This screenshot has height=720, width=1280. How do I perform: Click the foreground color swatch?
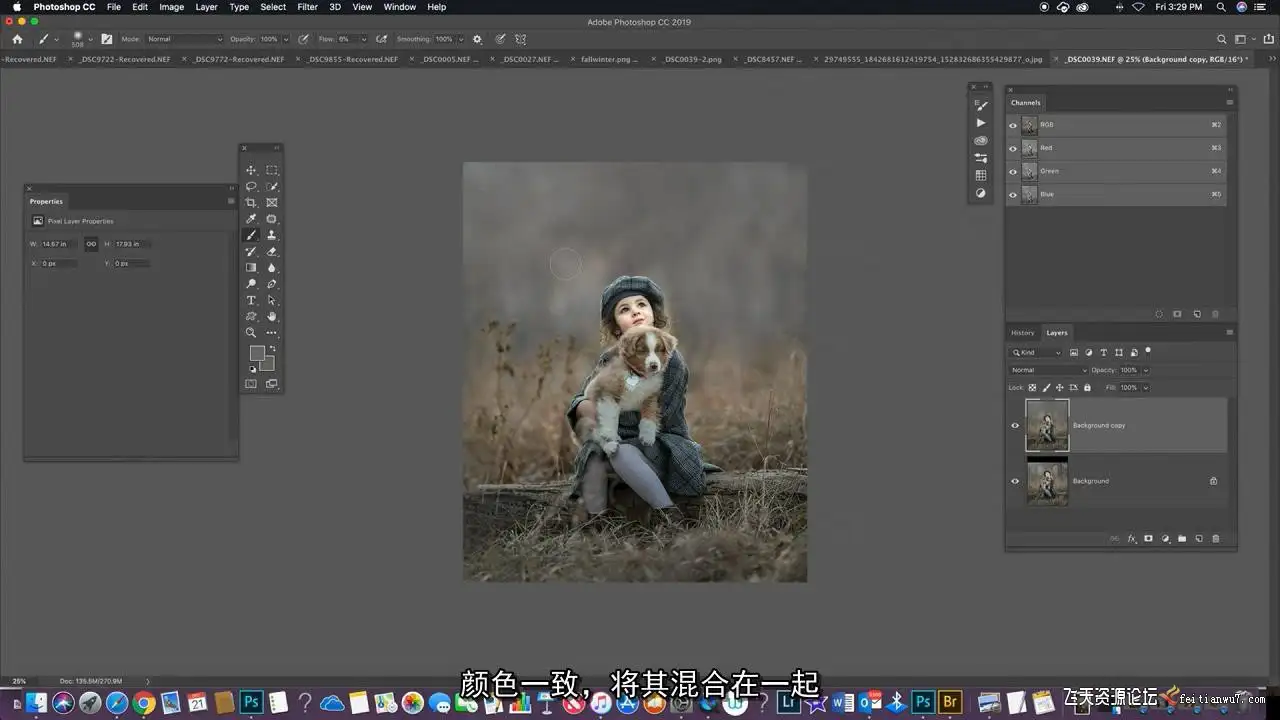[x=256, y=353]
